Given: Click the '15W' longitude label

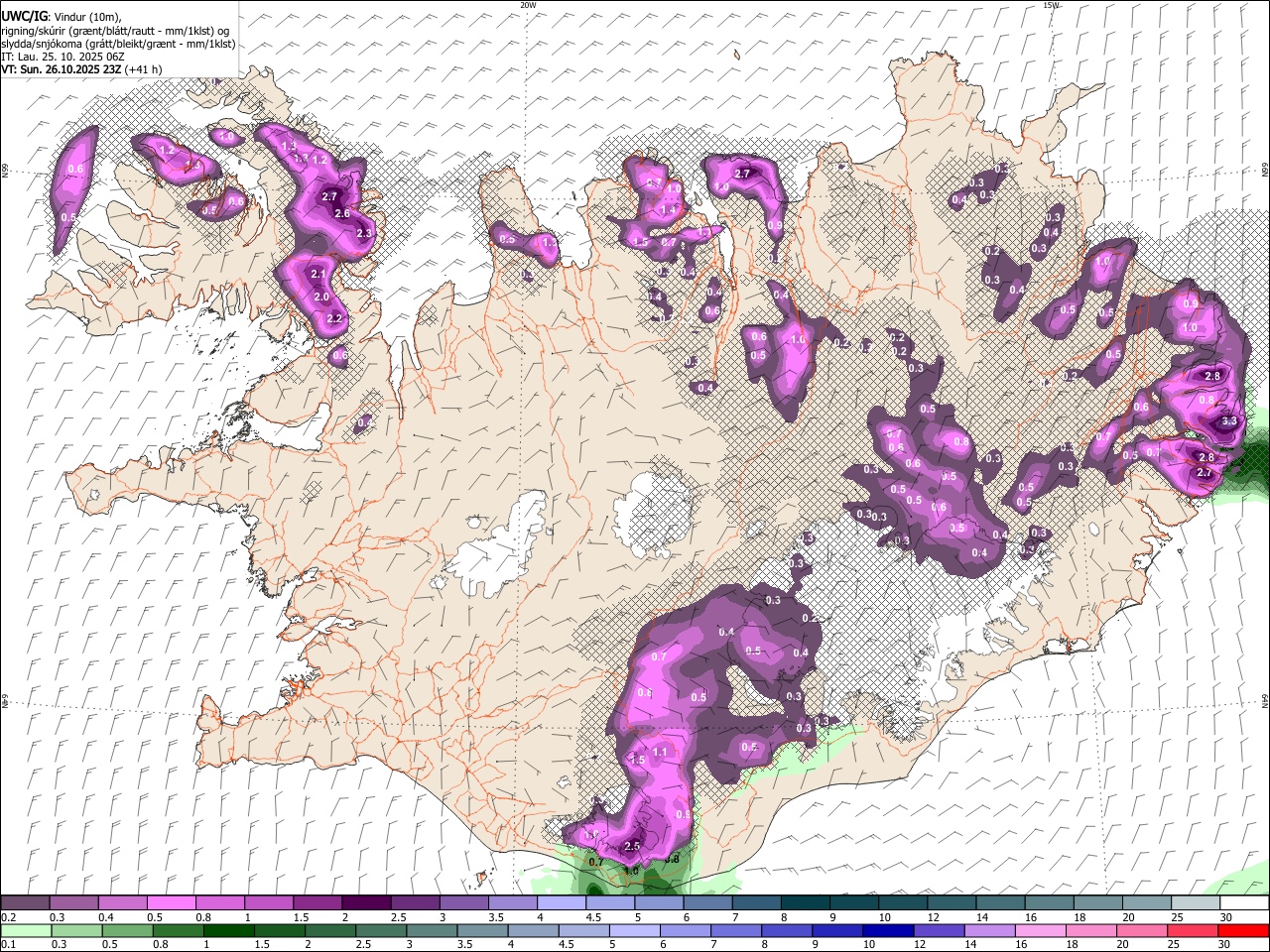Looking at the screenshot, I should 1051,5.
